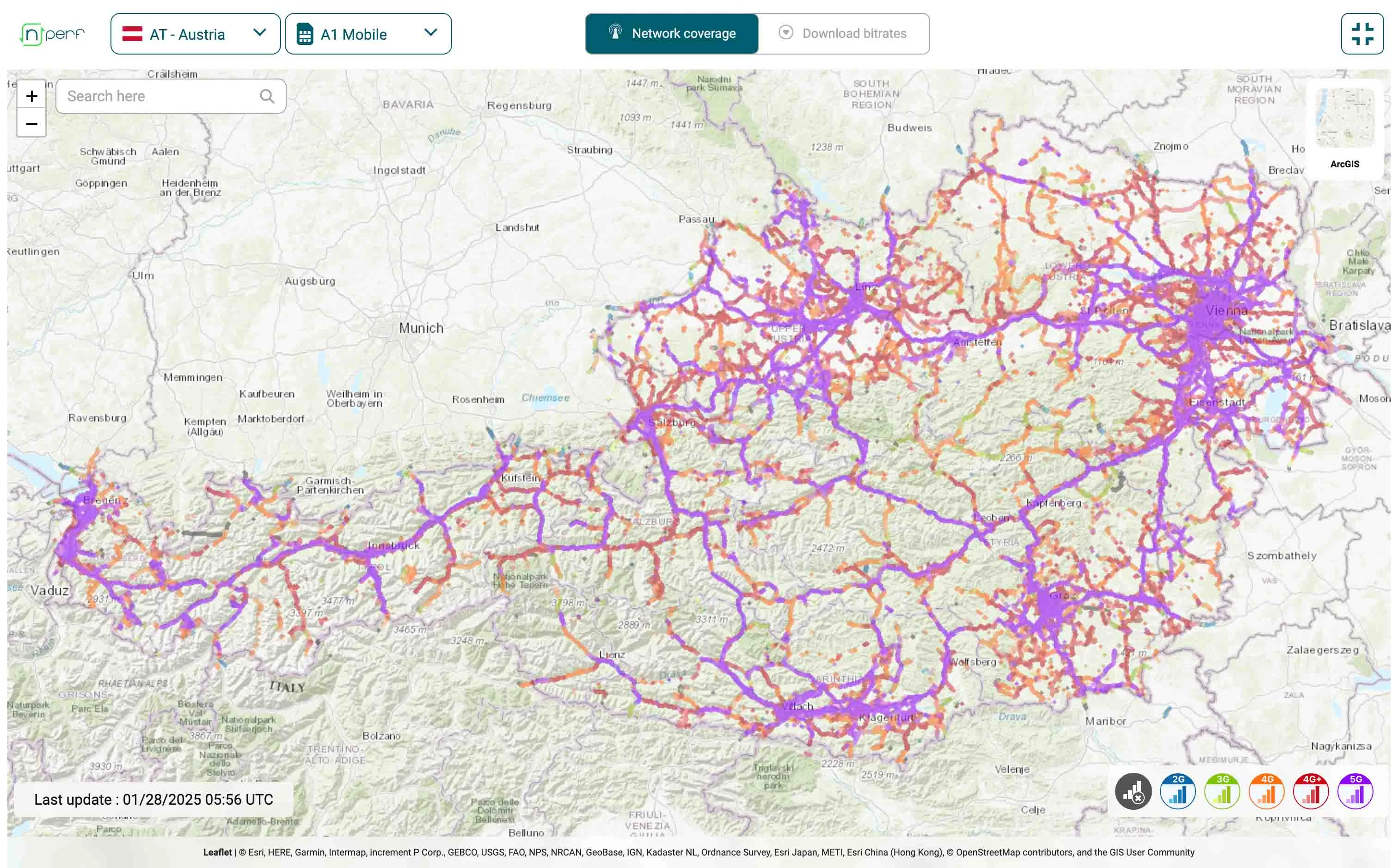Click the Innsbruck label on the map

[394, 545]
